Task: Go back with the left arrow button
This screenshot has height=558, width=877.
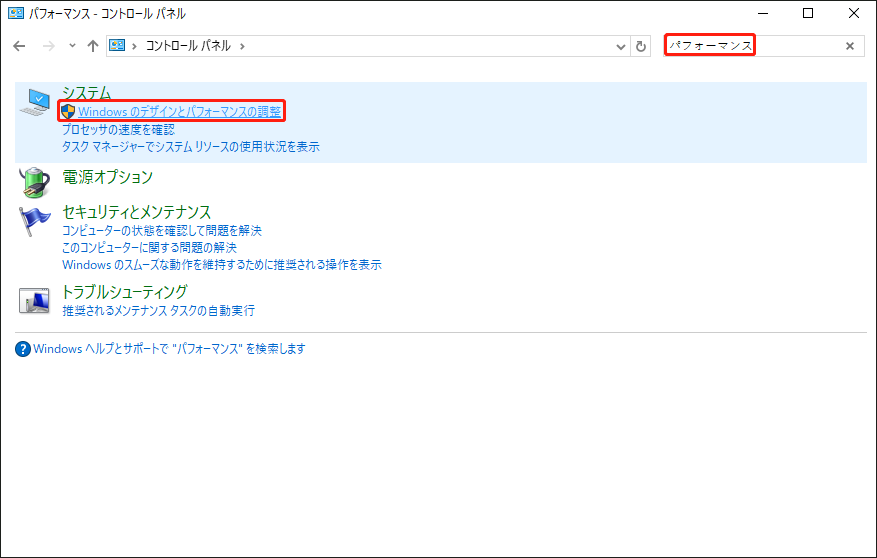Action: click(x=20, y=46)
